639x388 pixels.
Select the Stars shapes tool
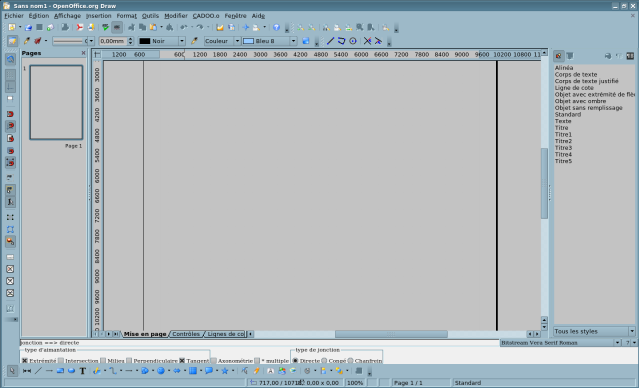point(225,371)
